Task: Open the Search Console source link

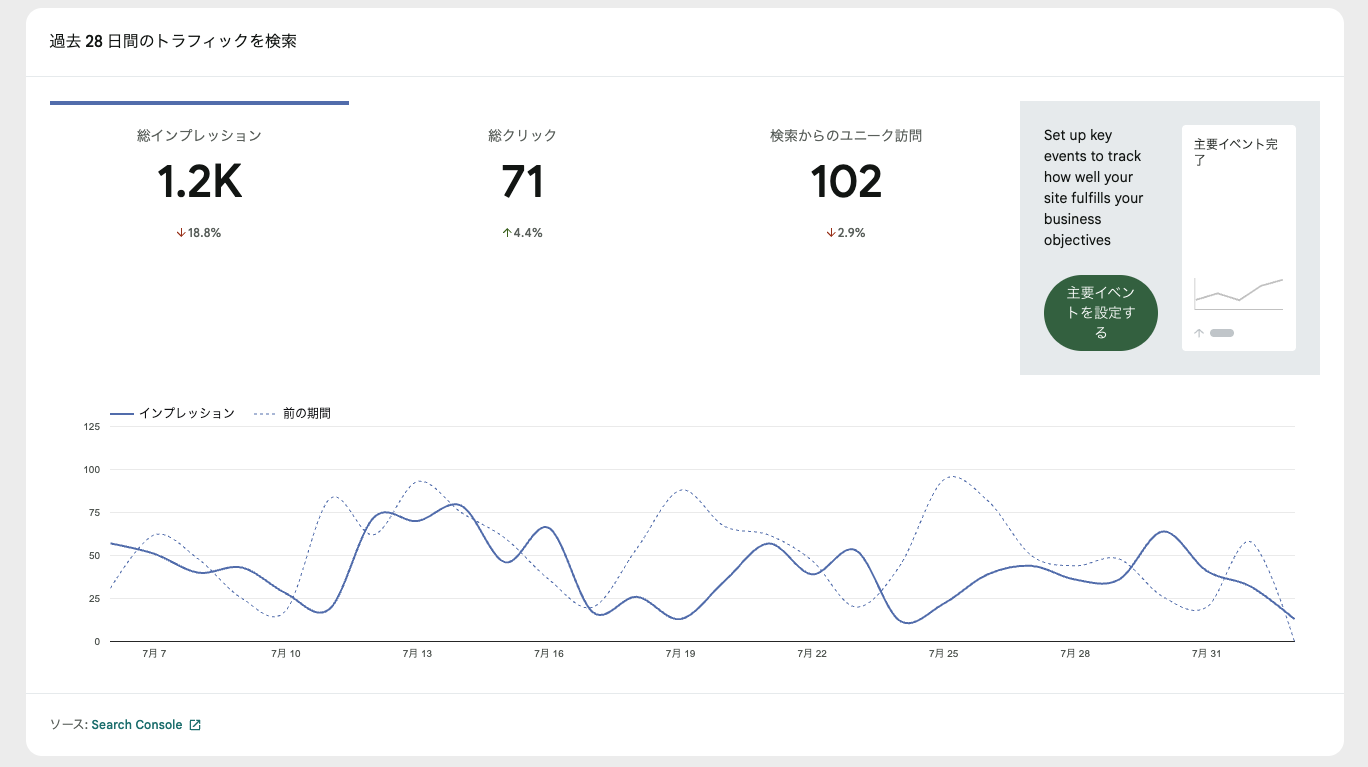Action: click(137, 725)
